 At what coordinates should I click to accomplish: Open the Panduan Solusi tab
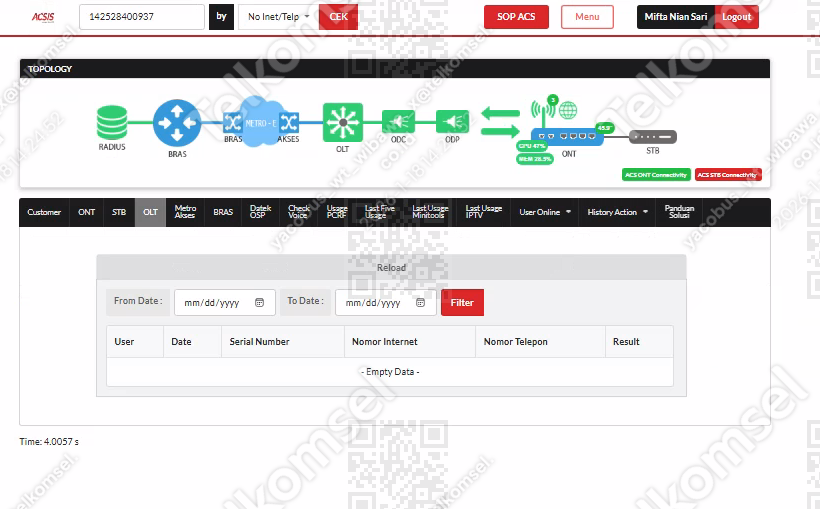tap(679, 212)
